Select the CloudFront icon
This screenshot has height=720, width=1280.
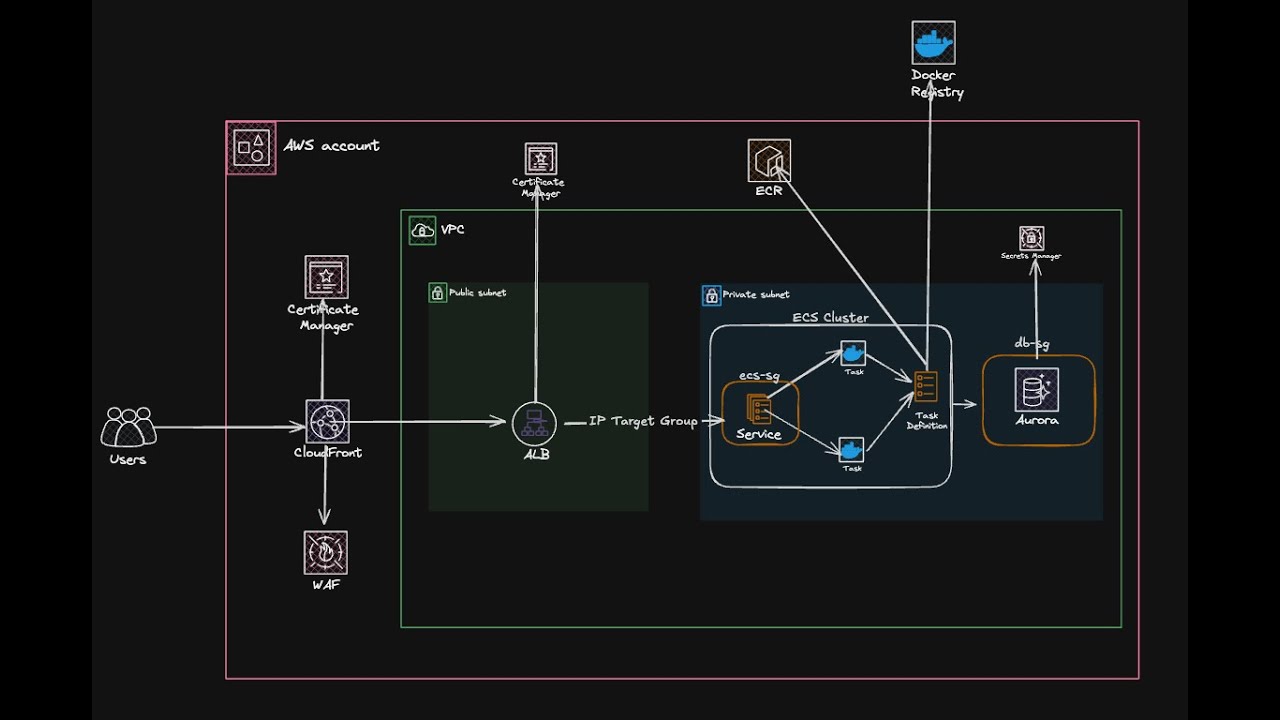point(327,422)
